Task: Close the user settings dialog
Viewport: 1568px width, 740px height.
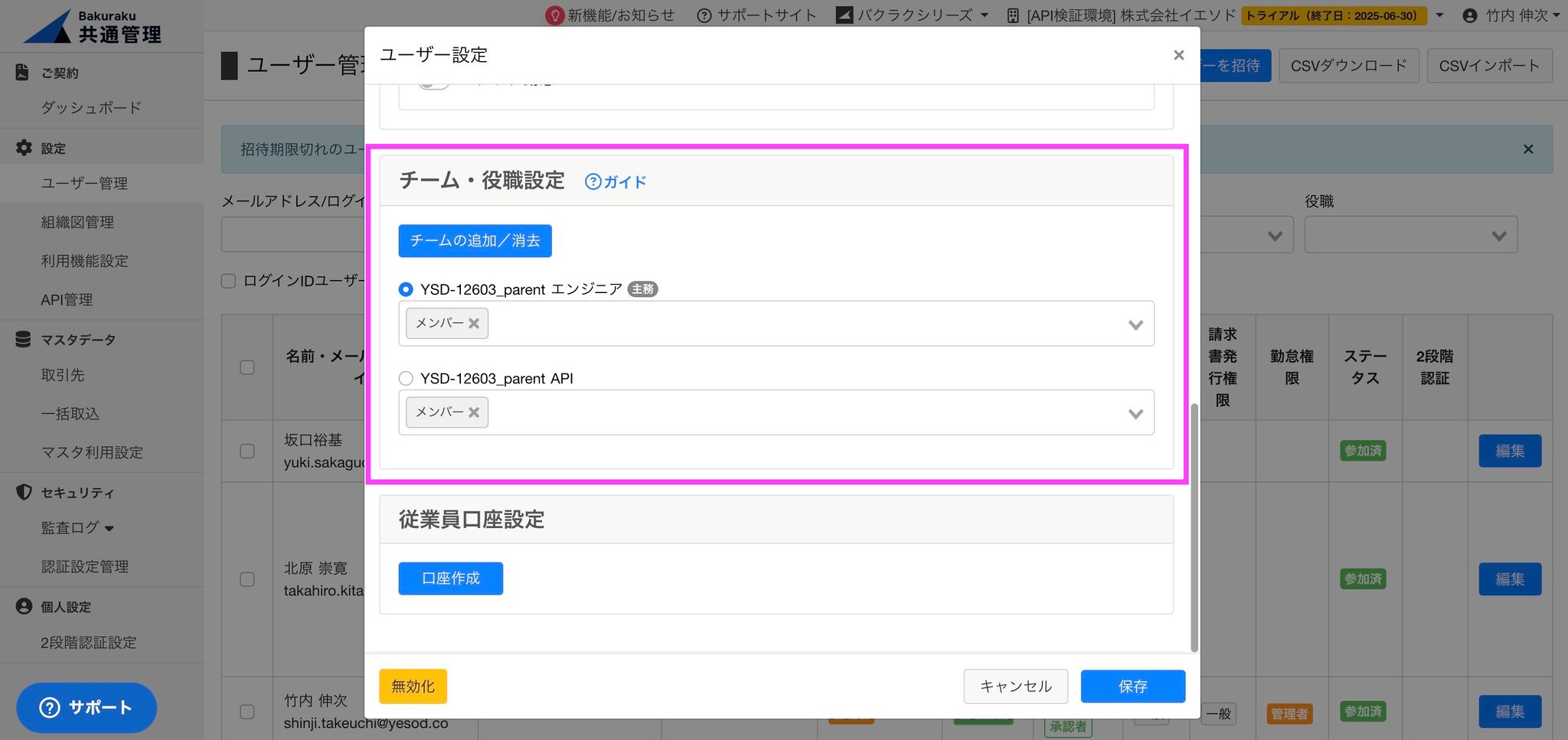Action: point(1178,55)
